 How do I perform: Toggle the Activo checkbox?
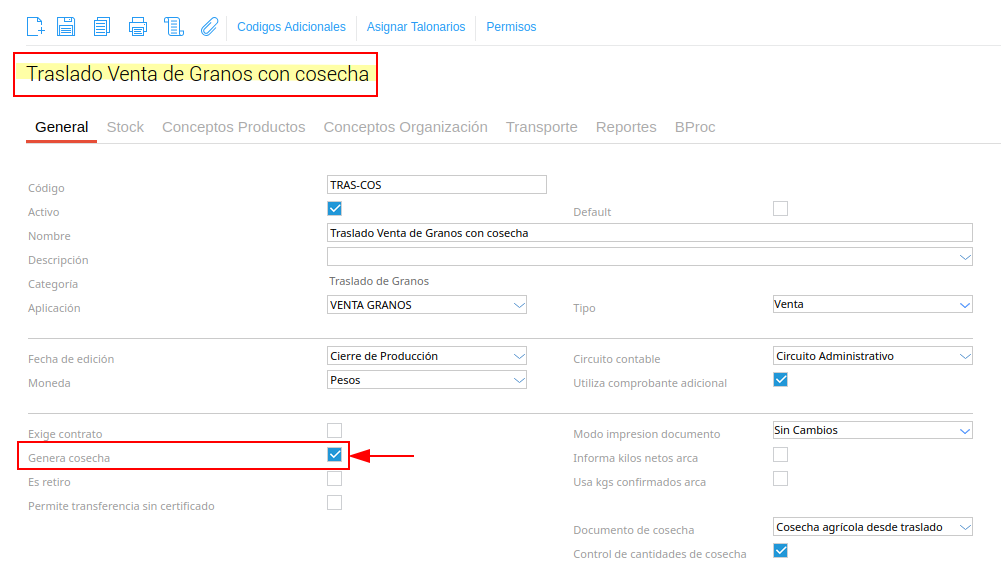[335, 209]
